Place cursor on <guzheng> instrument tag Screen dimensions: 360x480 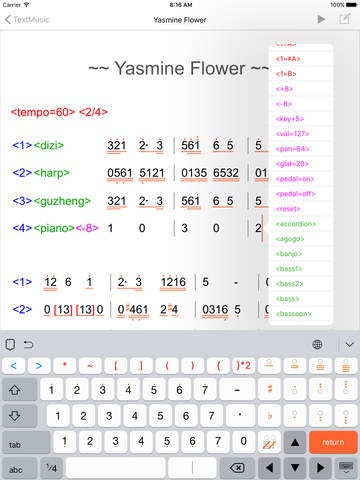[62, 201]
